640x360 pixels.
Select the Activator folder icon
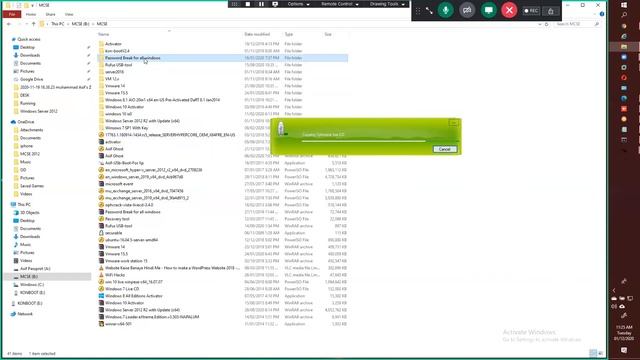[101, 44]
